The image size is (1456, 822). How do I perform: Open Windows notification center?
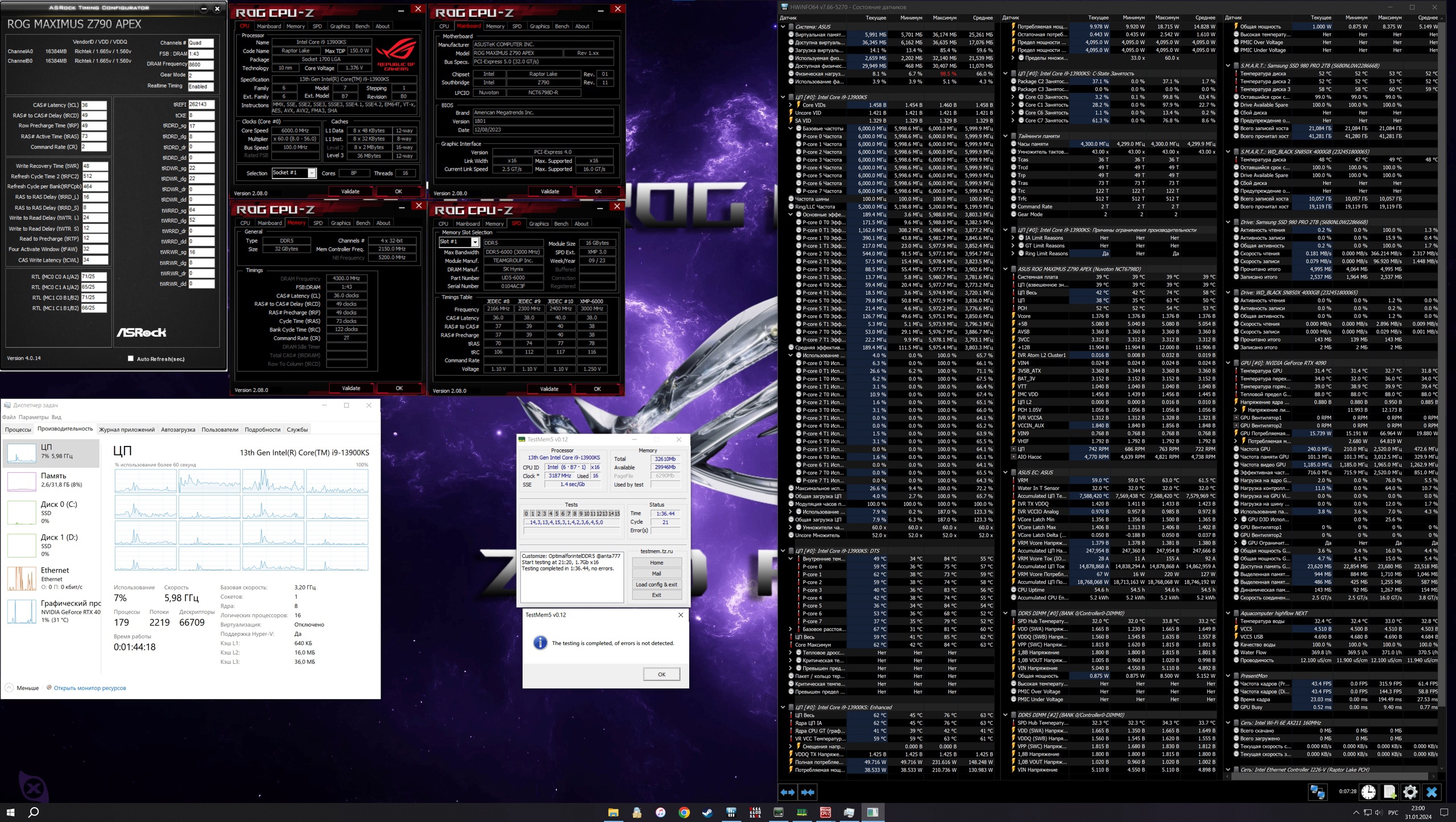[1443, 812]
